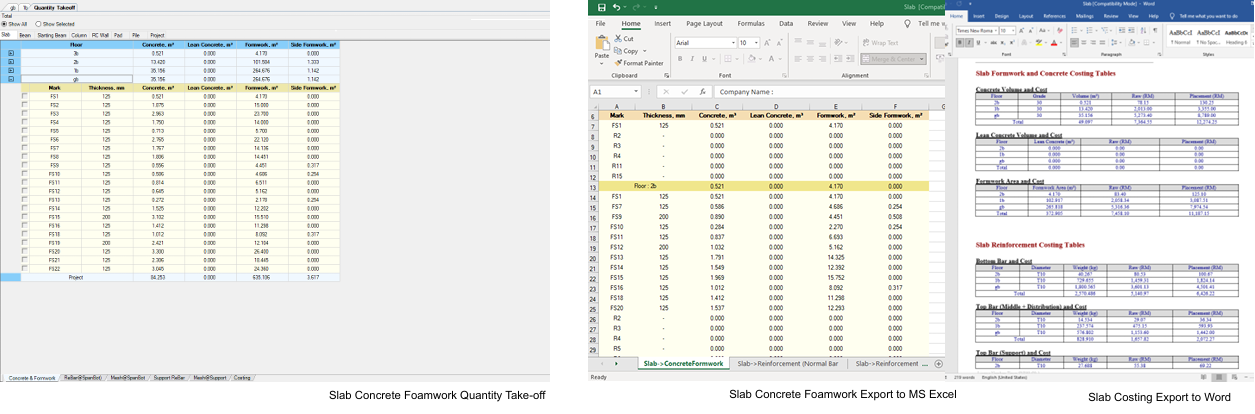Switch to the Column tab in Quantity Takeoff
This screenshot has height=414, width=1255.
click(x=78, y=34)
